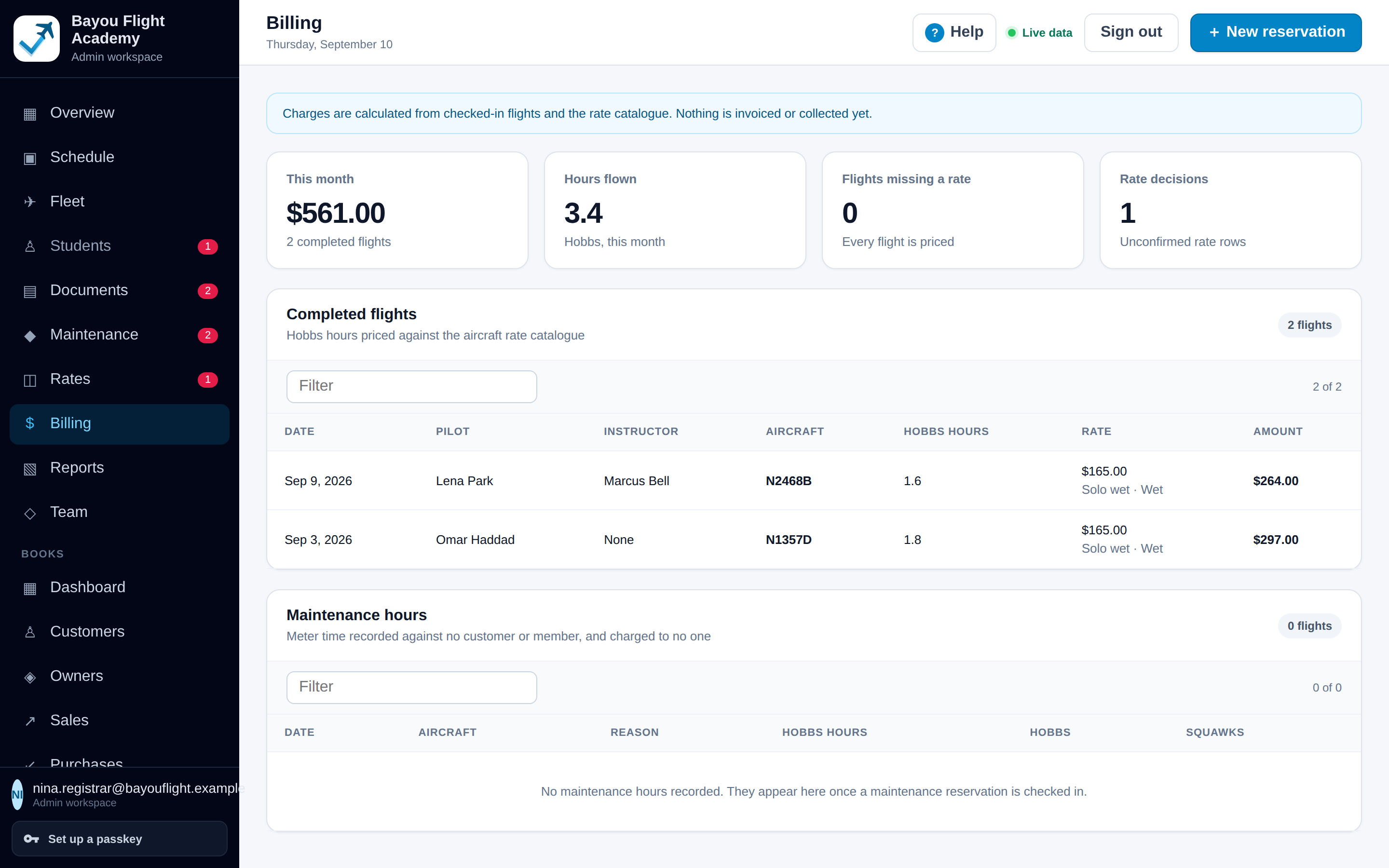Click the 0 flights pill badge
This screenshot has width=1389, height=868.
pyautogui.click(x=1309, y=626)
